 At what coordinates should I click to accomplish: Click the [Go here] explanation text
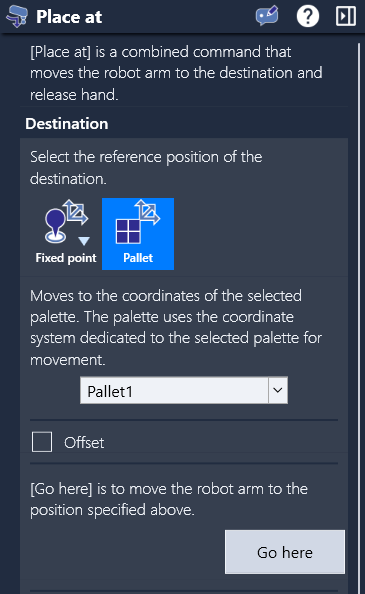coord(169,499)
